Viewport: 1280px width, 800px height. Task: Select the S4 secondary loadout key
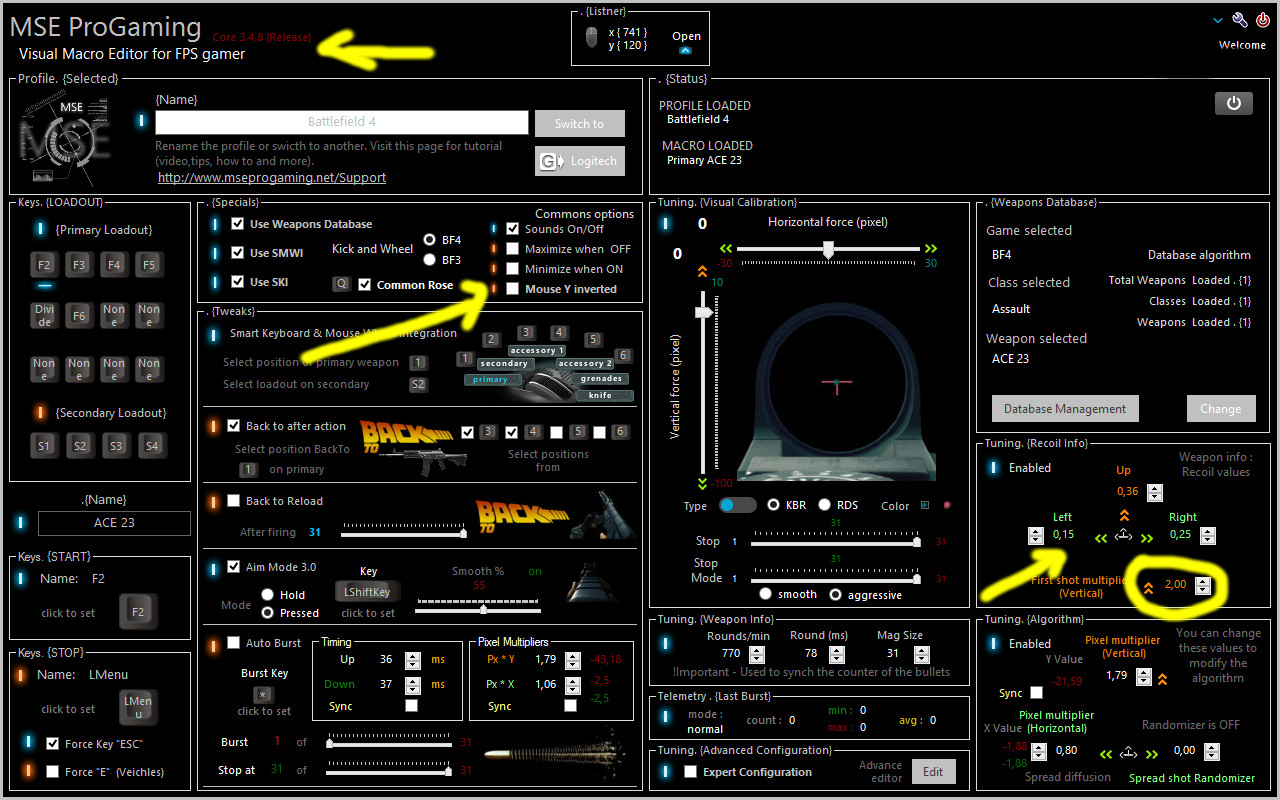point(151,446)
